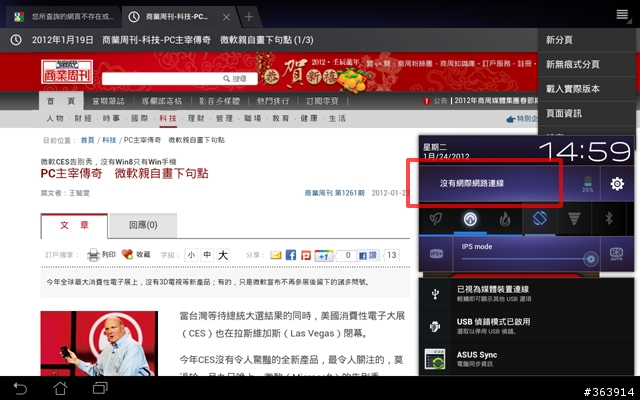This screenshot has width=640, height=400.
Task: Close the 商業周刊-科技-PC browser tab
Action: (226, 17)
